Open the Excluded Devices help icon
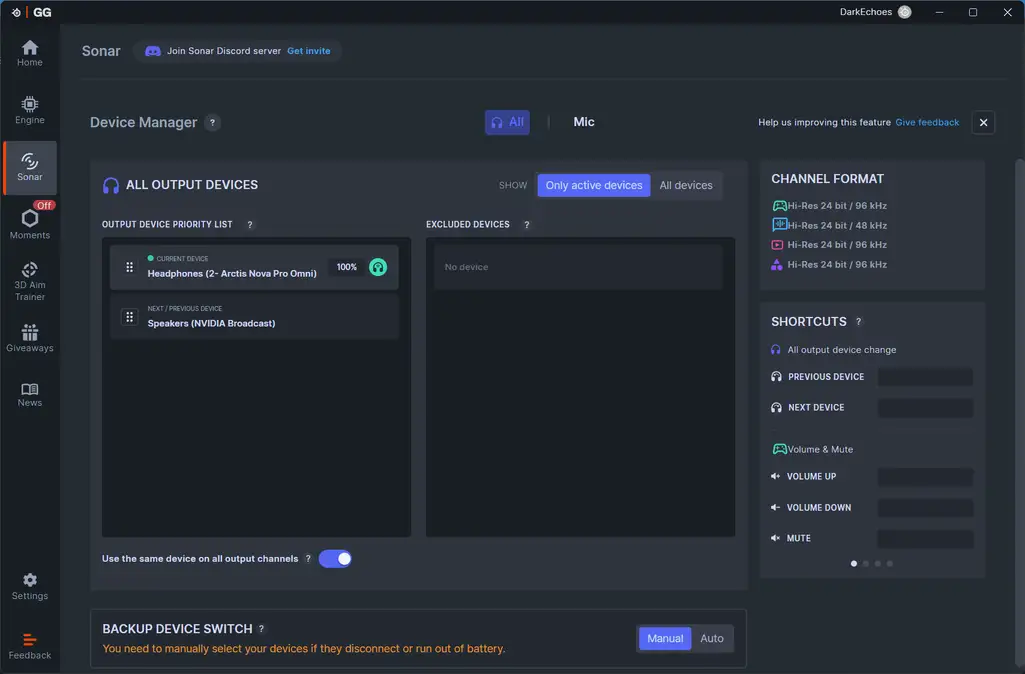The width and height of the screenshot is (1025, 674). (x=527, y=225)
